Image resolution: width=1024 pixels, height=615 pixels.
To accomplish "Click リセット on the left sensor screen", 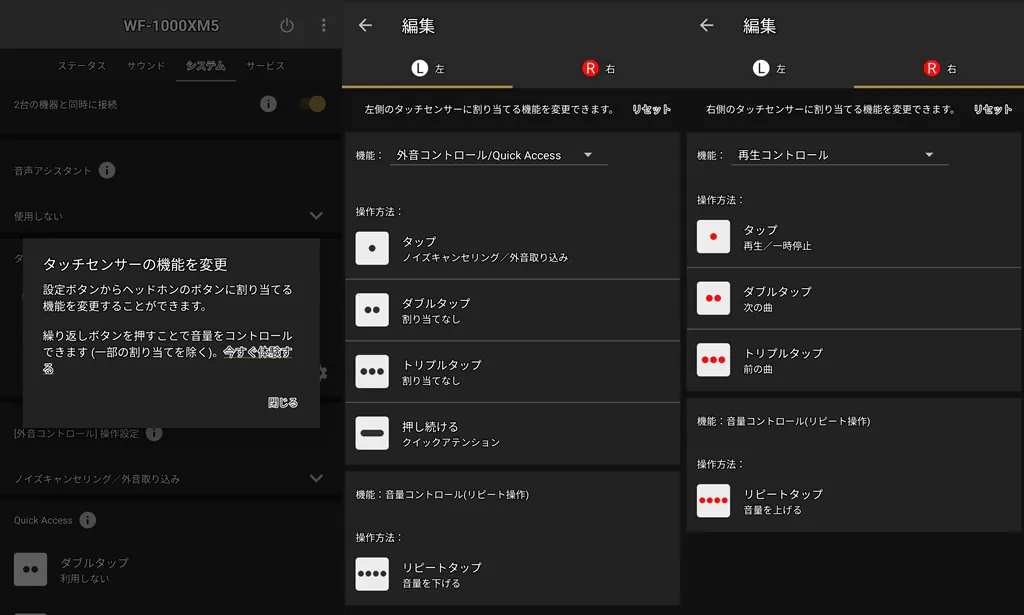I will point(651,109).
